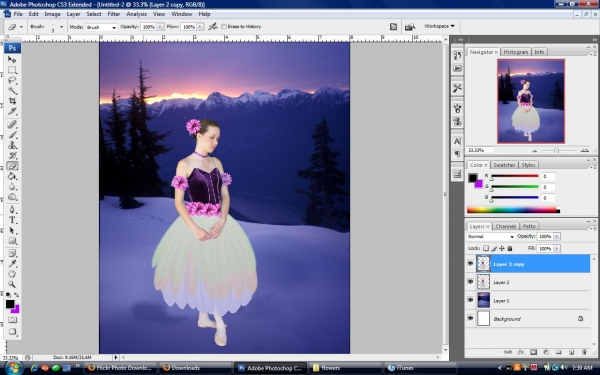Switch to the Histogram tab

point(516,52)
